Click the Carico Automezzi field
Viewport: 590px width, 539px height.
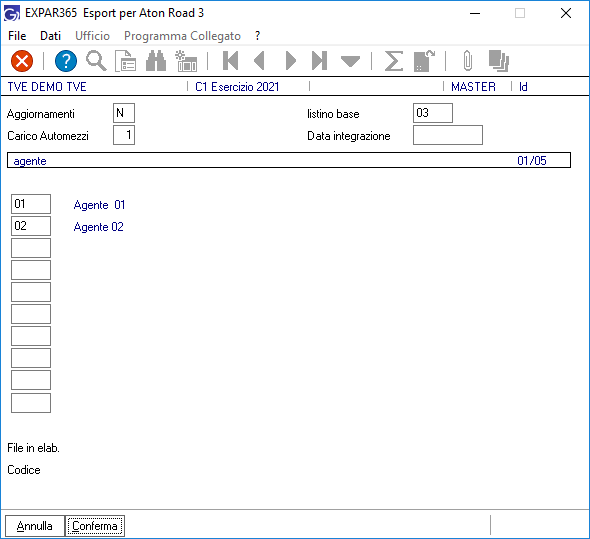(124, 135)
